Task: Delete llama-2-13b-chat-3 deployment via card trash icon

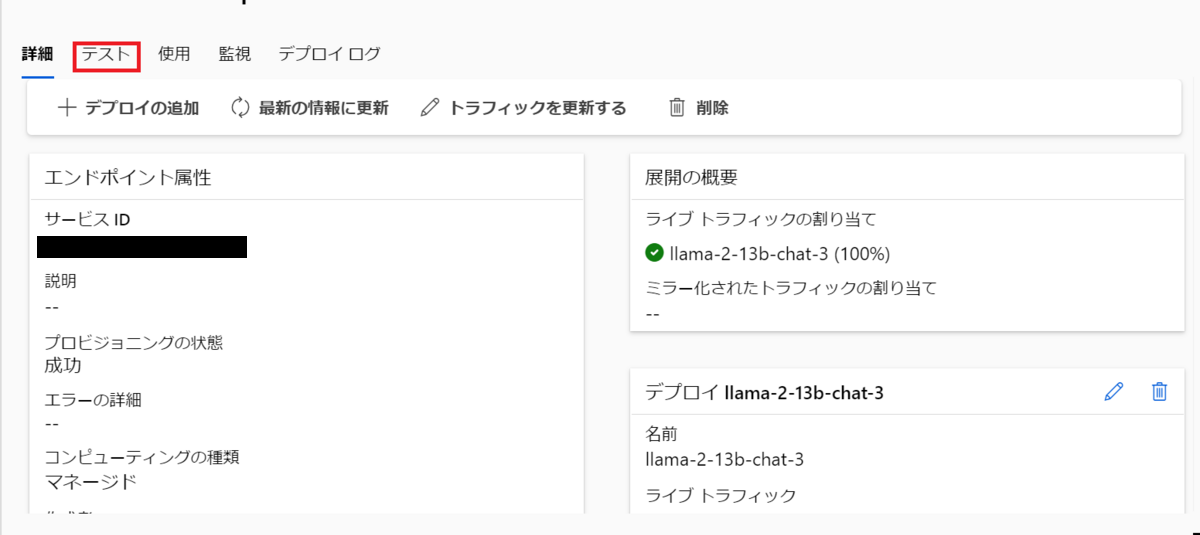Action: click(x=1159, y=392)
